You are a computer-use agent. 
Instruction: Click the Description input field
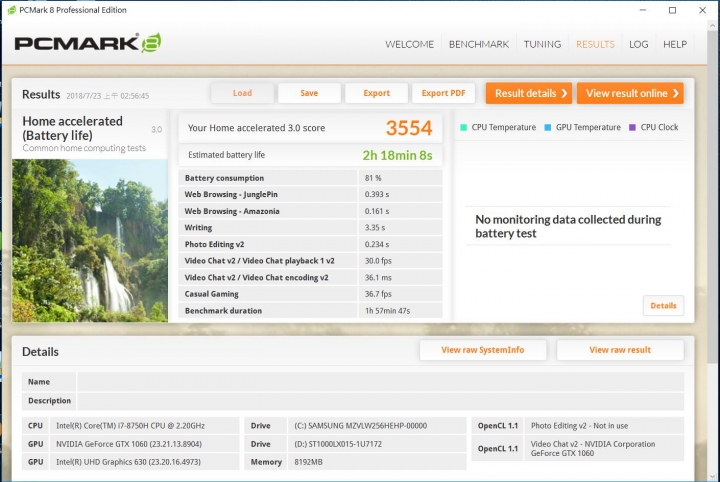point(381,401)
